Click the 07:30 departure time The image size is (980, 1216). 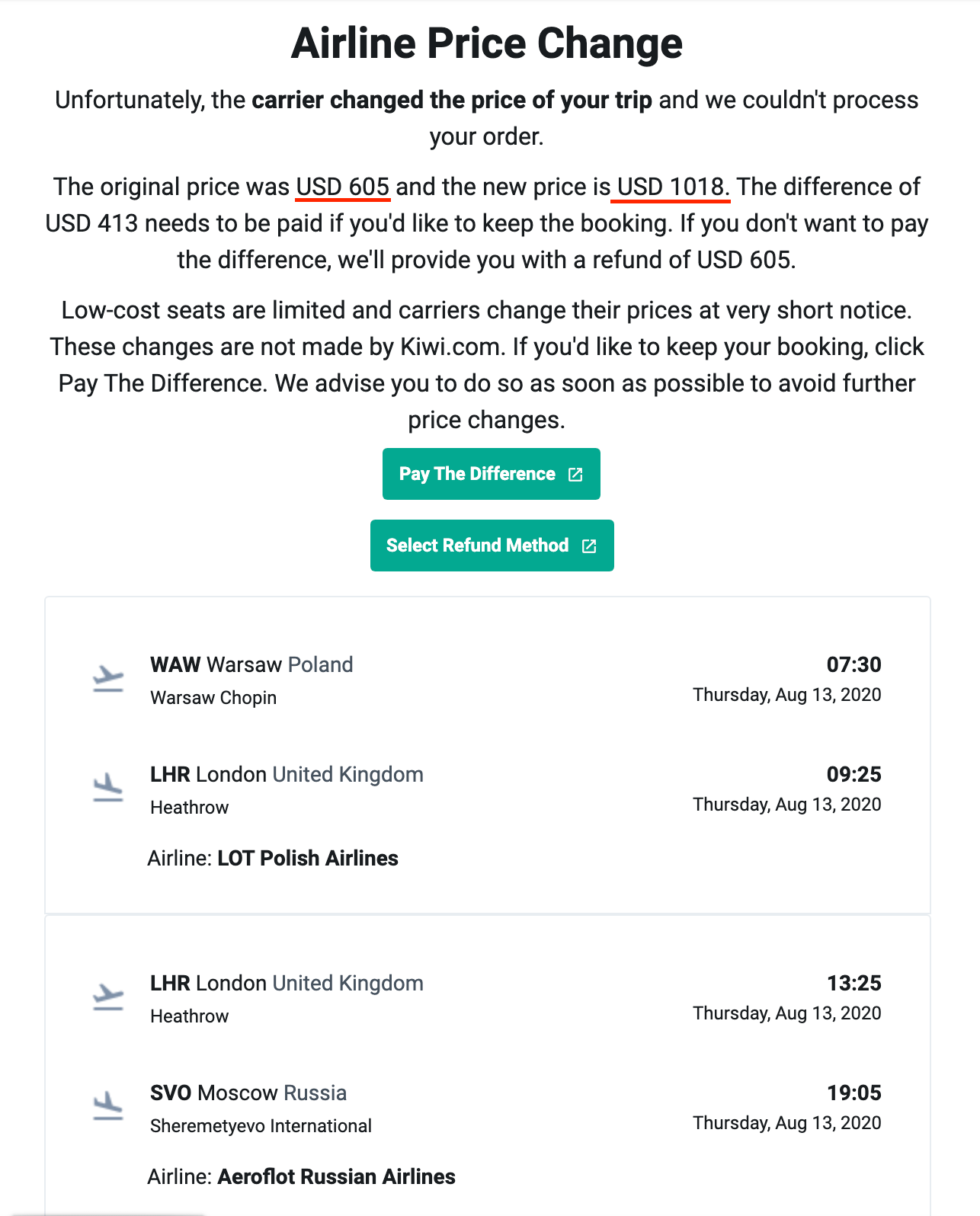[853, 664]
